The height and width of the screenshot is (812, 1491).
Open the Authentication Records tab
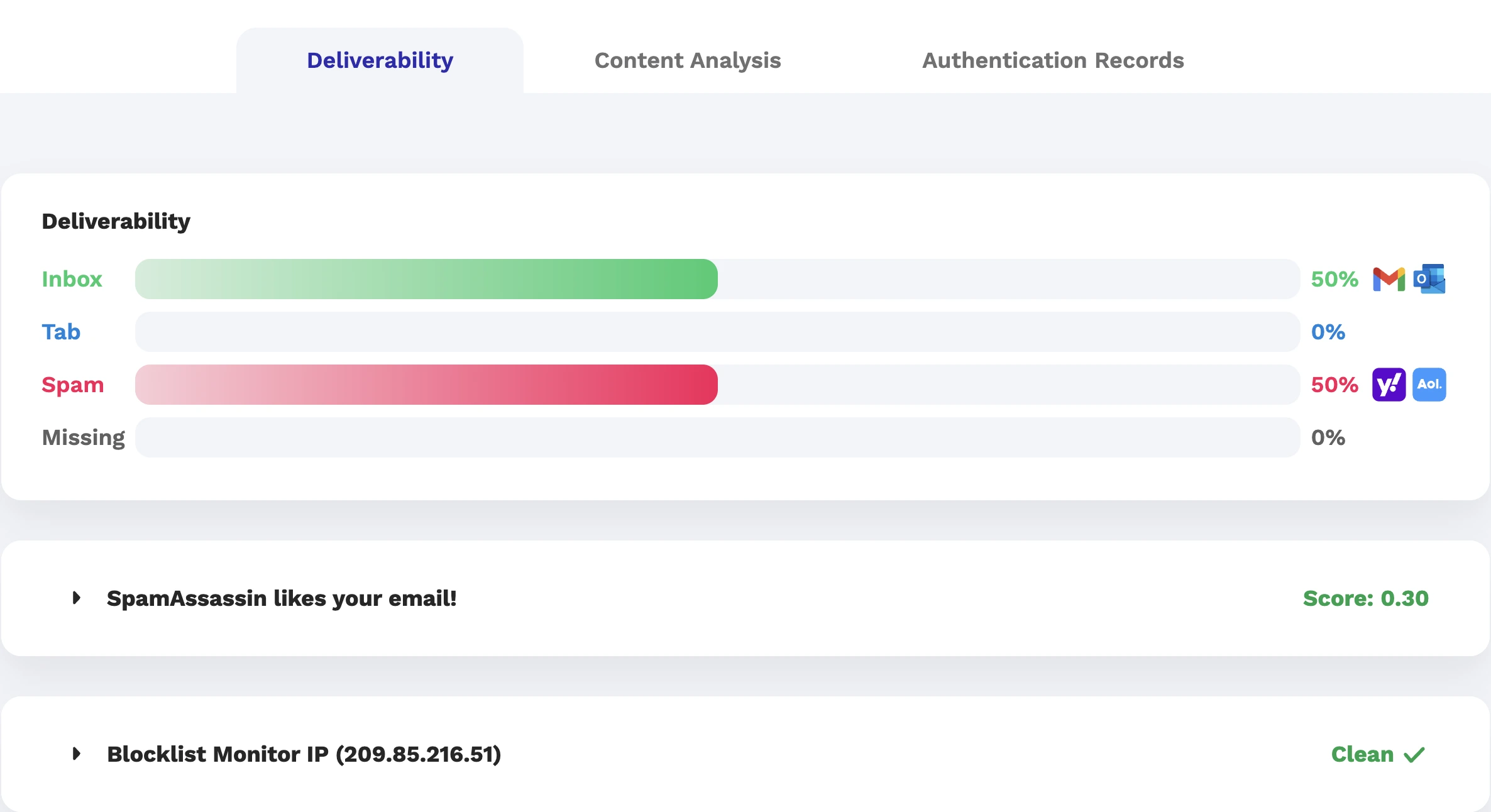pyautogui.click(x=1053, y=60)
